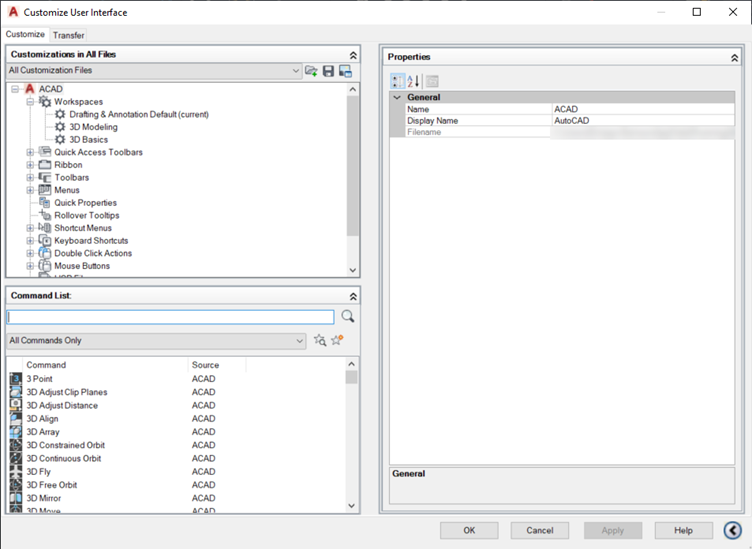Image resolution: width=752 pixels, height=549 pixels.
Task: Click the Command column header
Action: click(x=105, y=365)
